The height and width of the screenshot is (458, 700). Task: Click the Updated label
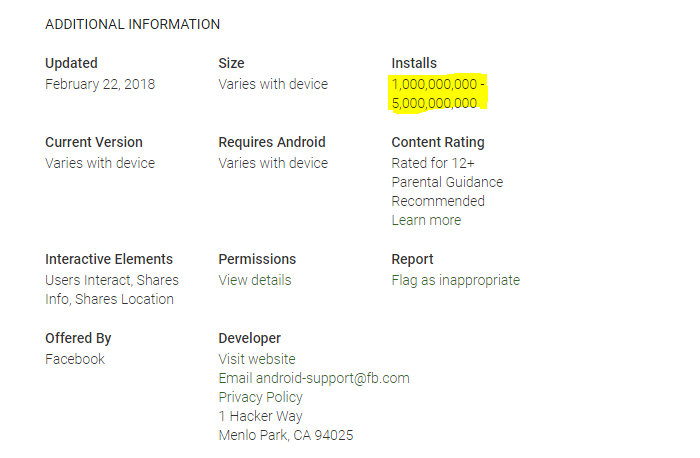click(x=71, y=63)
